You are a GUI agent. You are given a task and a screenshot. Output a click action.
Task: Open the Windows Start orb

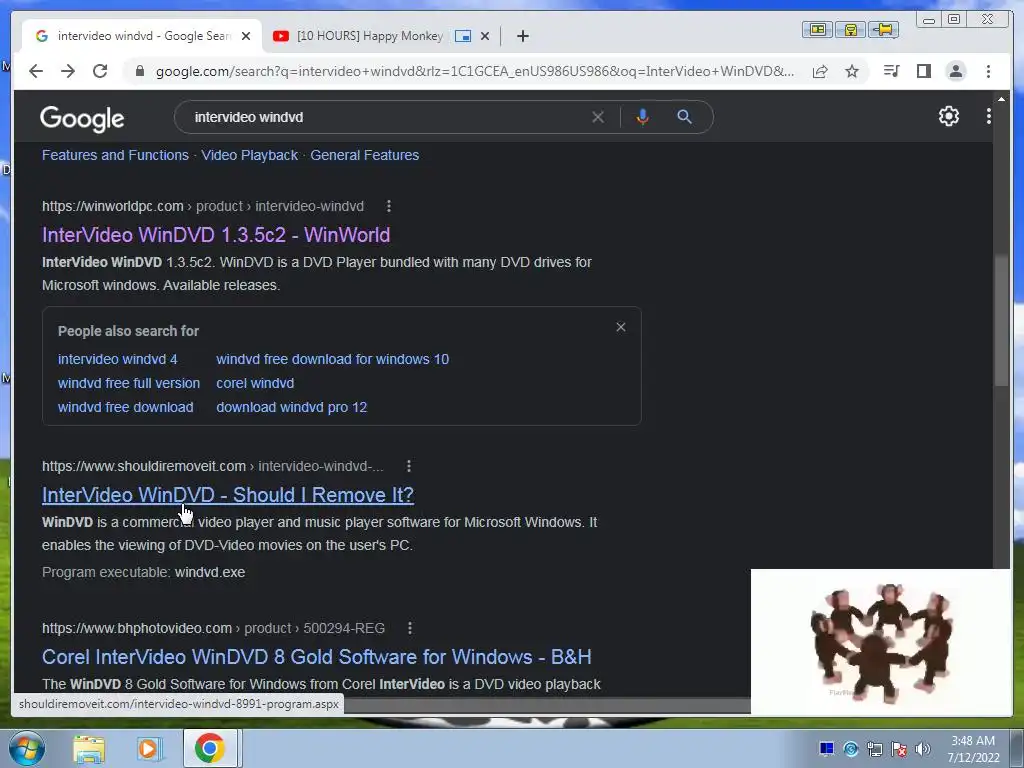[27, 748]
